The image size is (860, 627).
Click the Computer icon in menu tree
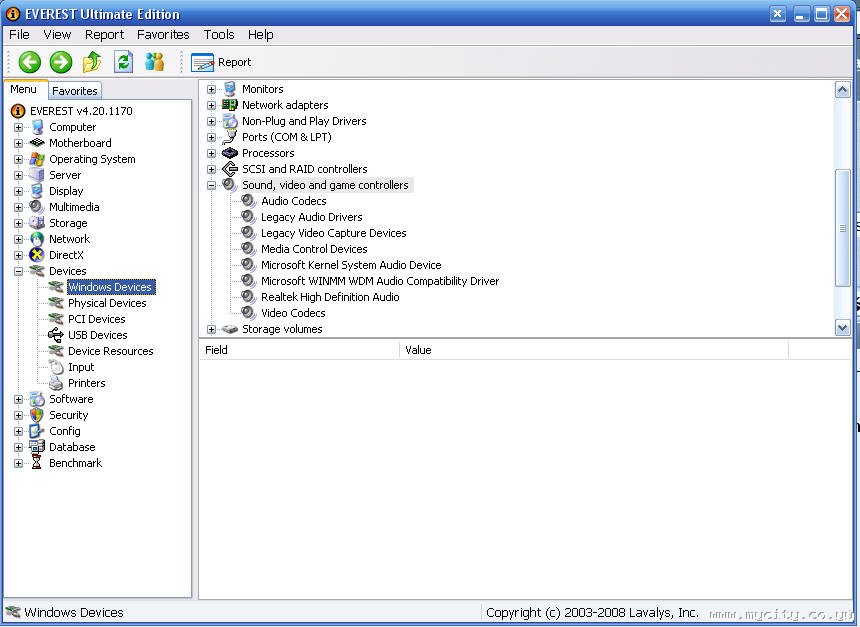point(37,127)
